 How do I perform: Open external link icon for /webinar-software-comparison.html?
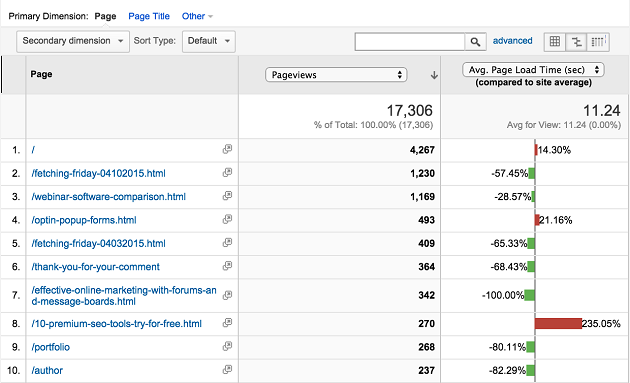[227, 196]
